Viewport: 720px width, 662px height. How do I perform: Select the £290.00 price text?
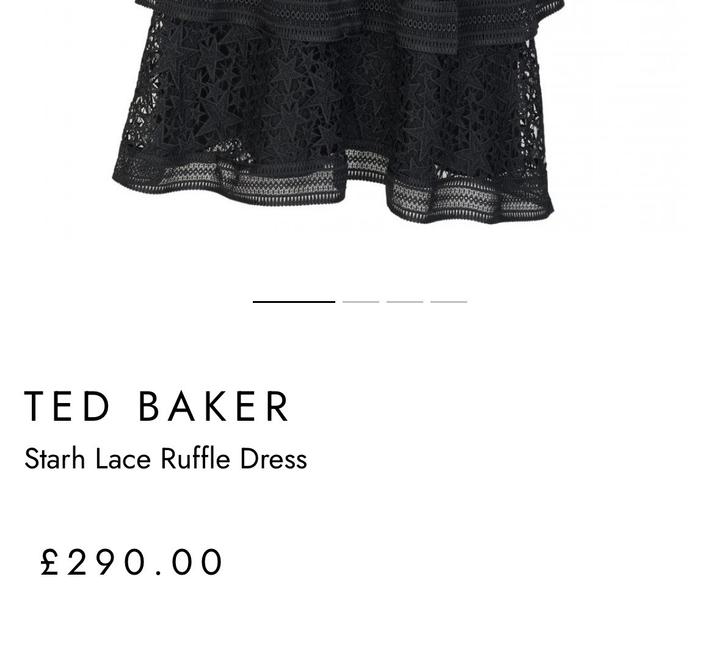coord(132,562)
